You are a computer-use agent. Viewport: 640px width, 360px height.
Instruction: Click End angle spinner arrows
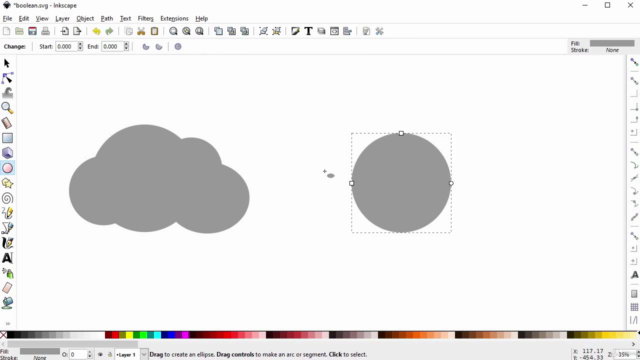tap(127, 47)
